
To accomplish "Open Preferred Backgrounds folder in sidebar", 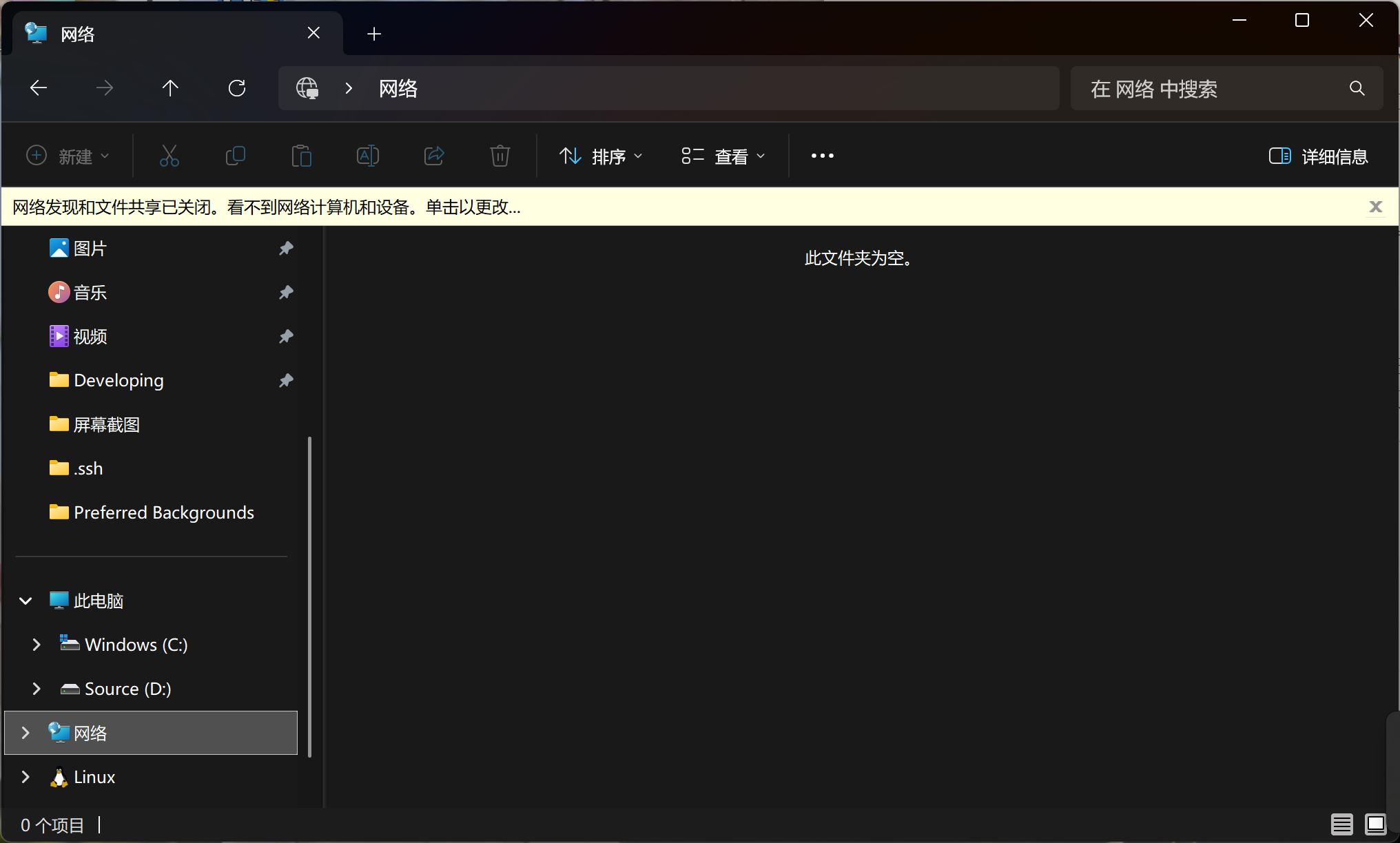I will coord(151,512).
